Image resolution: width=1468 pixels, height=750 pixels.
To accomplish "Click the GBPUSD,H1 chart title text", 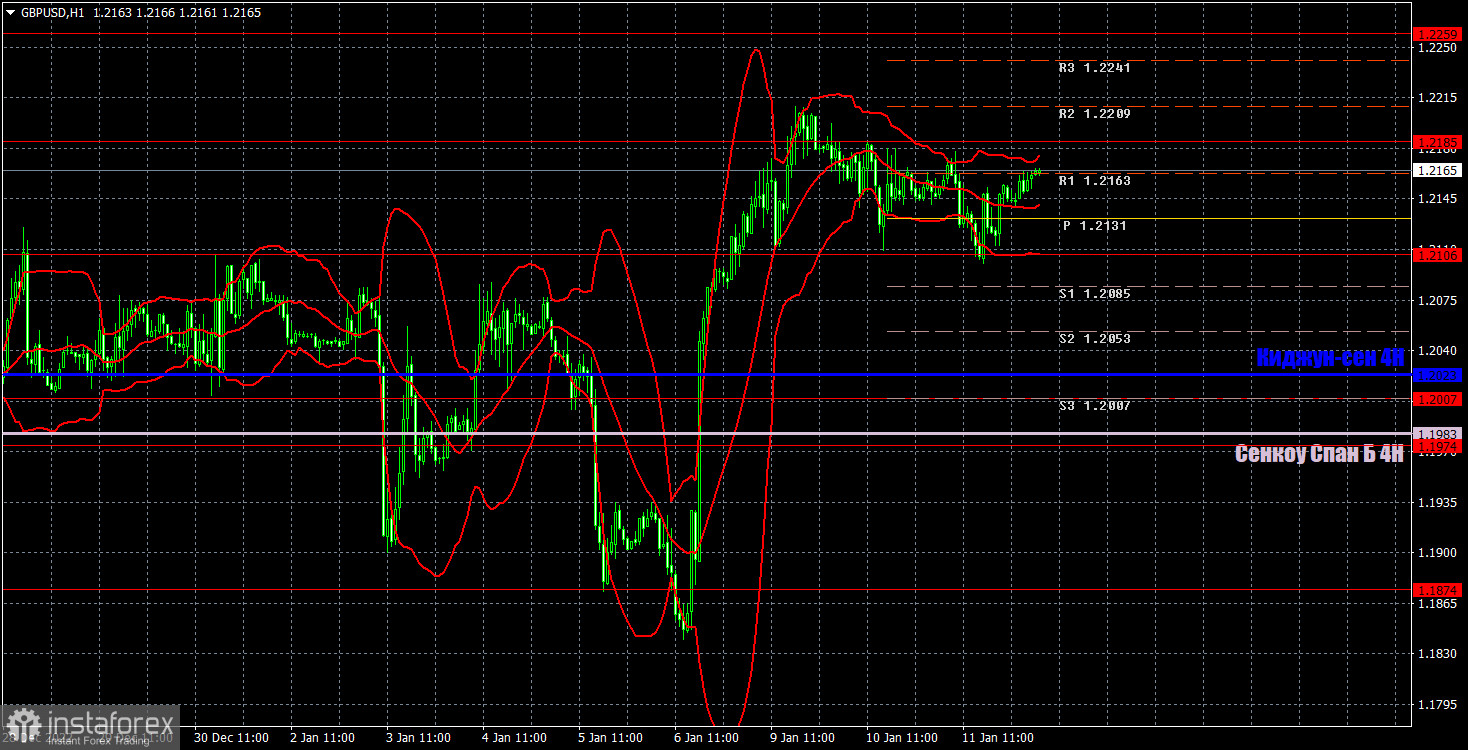I will pos(52,13).
